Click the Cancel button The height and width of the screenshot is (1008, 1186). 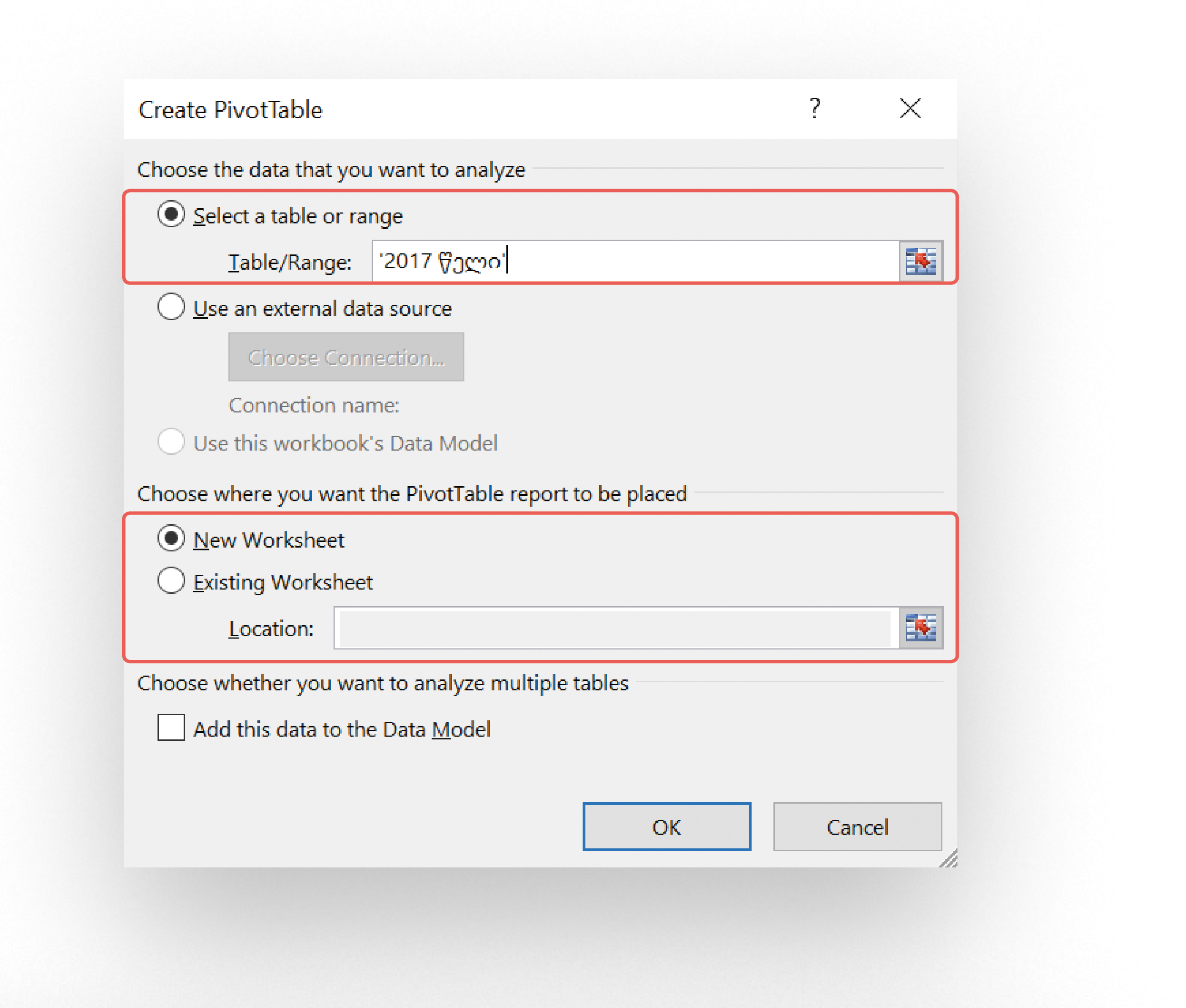857,826
